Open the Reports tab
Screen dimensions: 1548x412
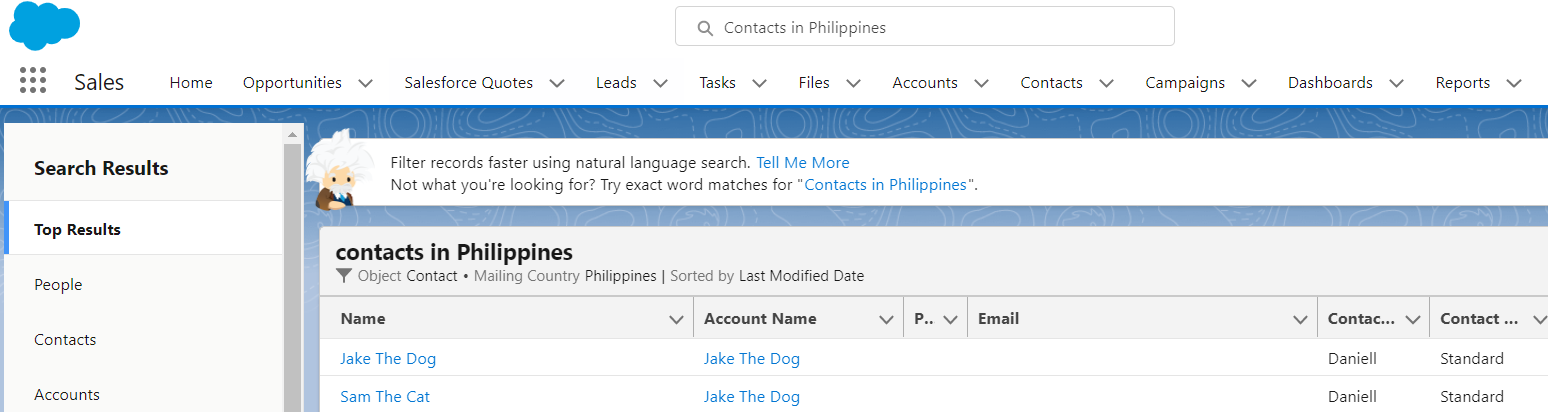[1463, 83]
